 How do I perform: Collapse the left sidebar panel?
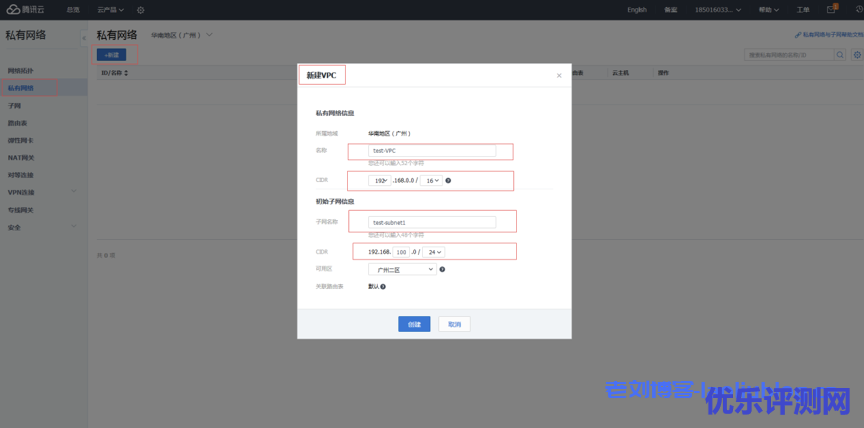(x=84, y=36)
